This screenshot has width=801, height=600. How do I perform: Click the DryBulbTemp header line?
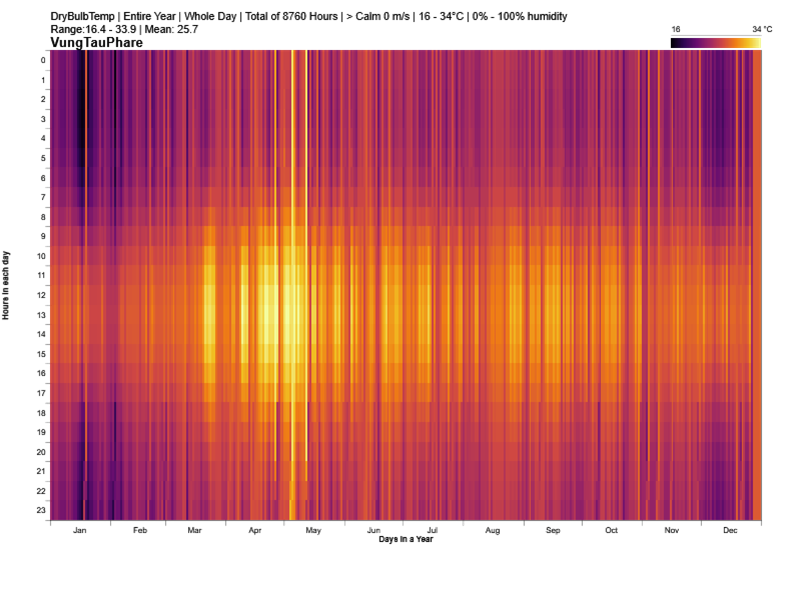pyautogui.click(x=309, y=16)
